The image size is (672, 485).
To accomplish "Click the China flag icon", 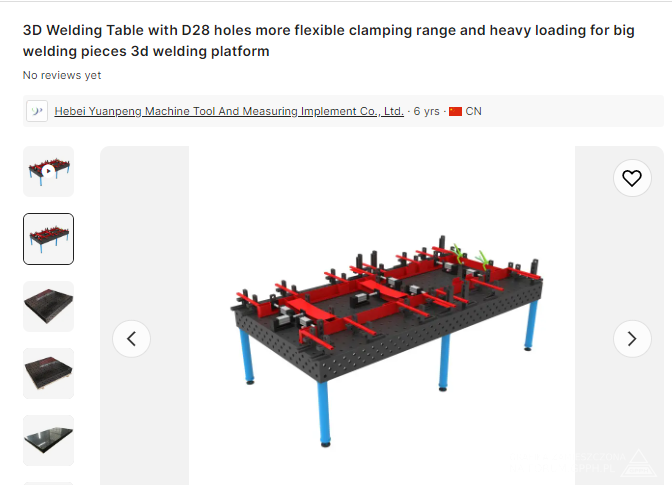I will (x=455, y=111).
